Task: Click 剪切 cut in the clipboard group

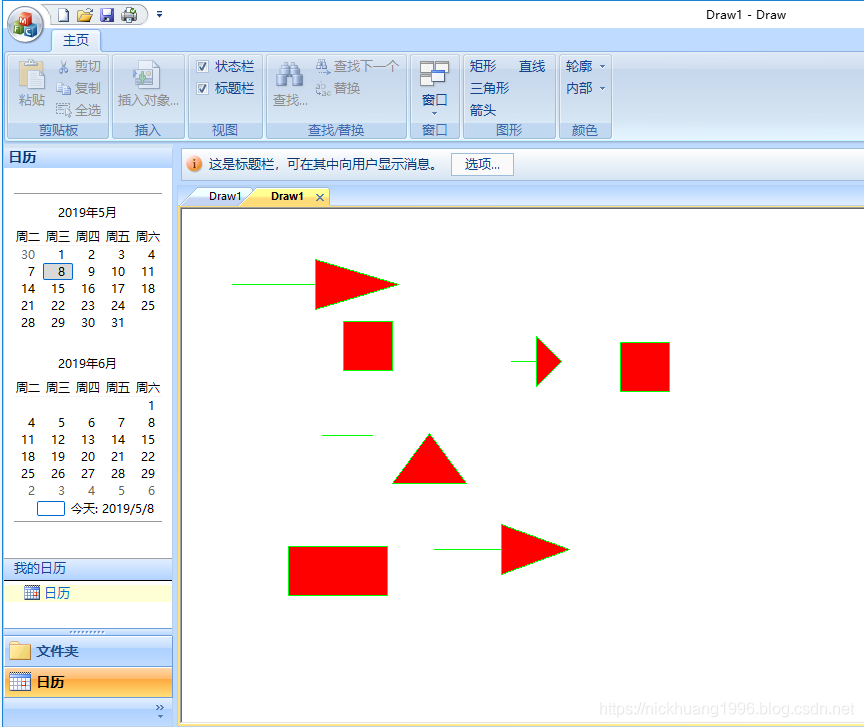Action: pos(79,67)
